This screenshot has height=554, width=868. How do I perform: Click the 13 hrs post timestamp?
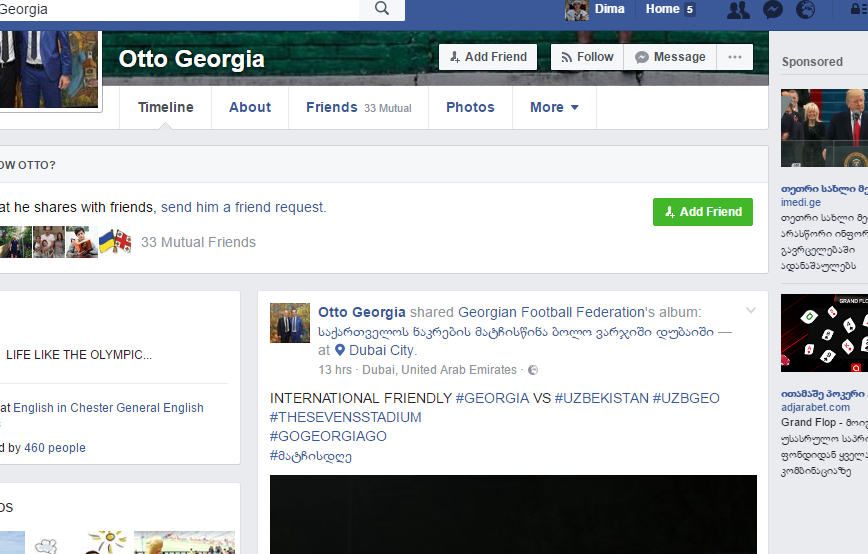click(335, 370)
